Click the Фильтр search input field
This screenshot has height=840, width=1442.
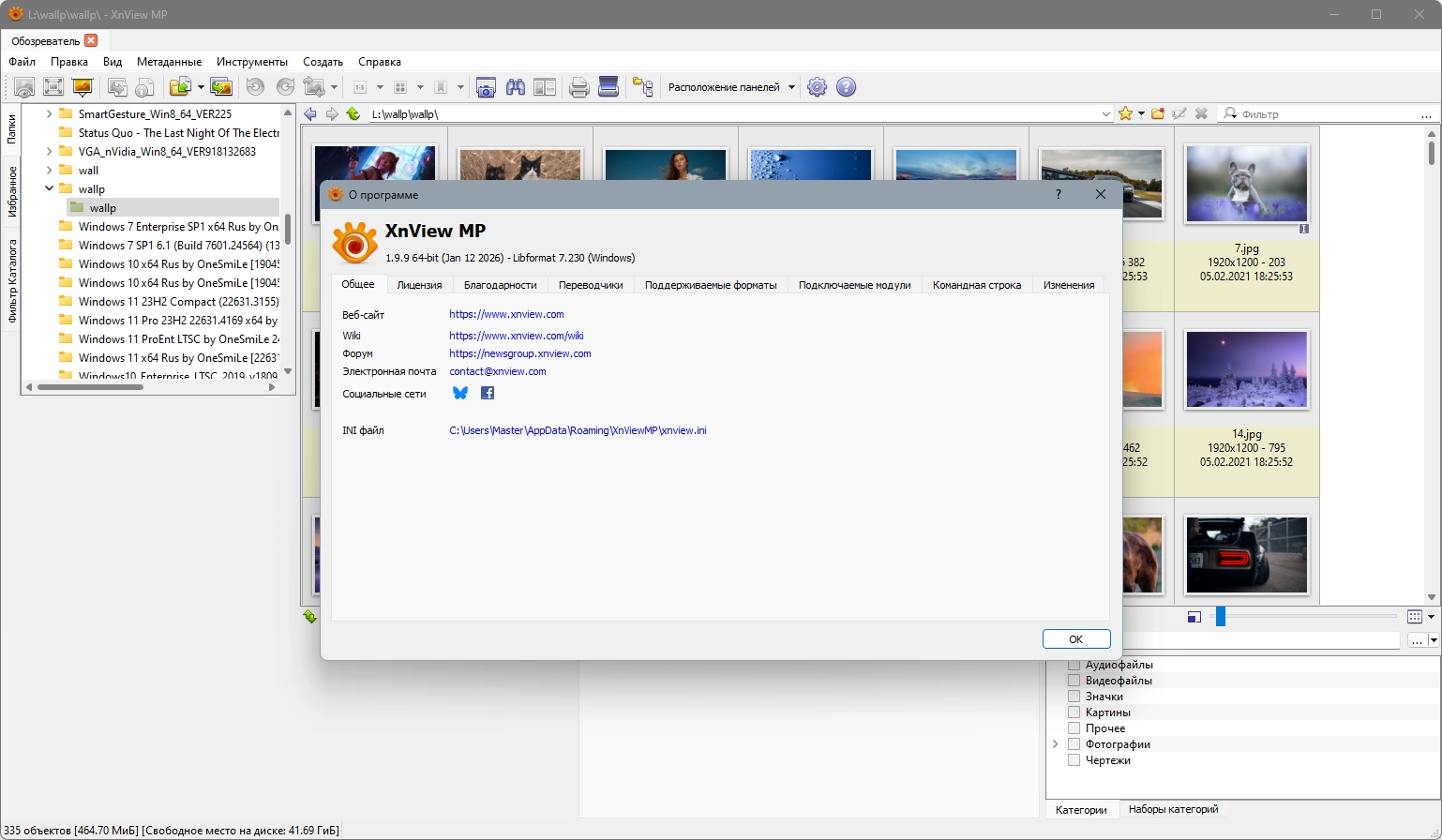[x=1329, y=113]
